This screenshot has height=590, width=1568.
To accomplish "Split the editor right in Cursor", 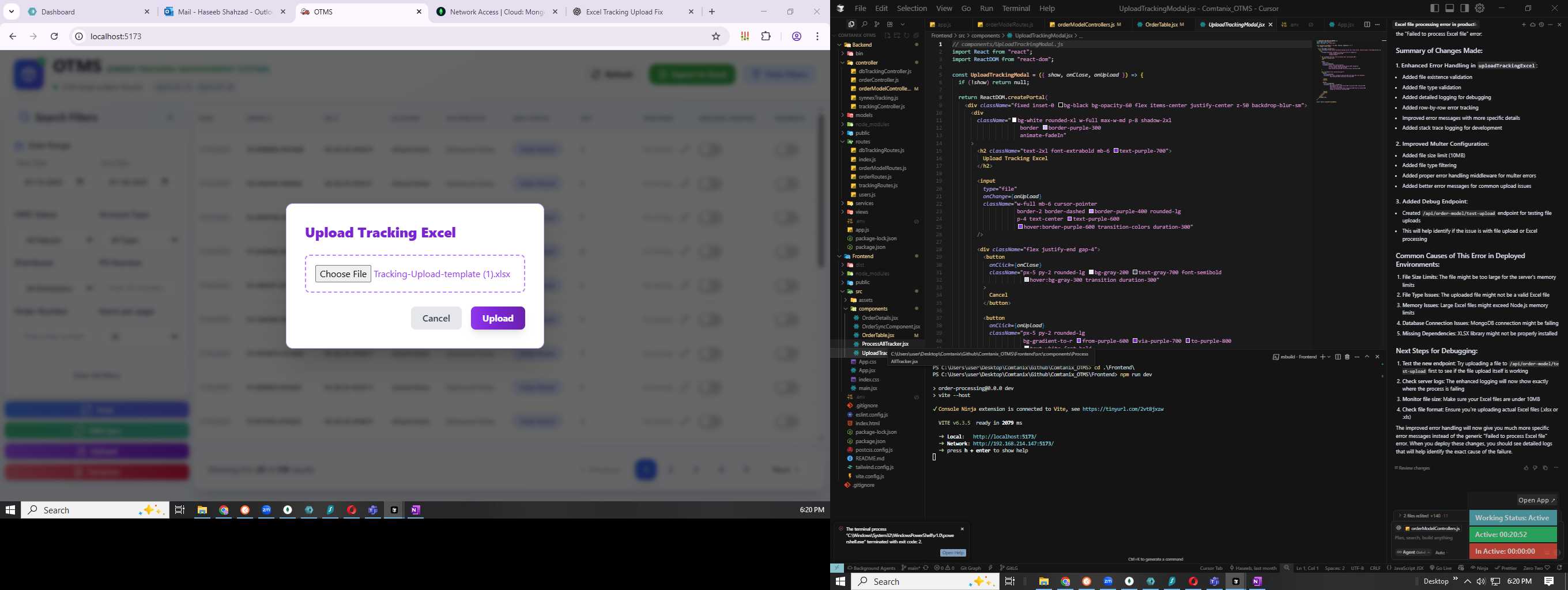I will coord(1367,24).
